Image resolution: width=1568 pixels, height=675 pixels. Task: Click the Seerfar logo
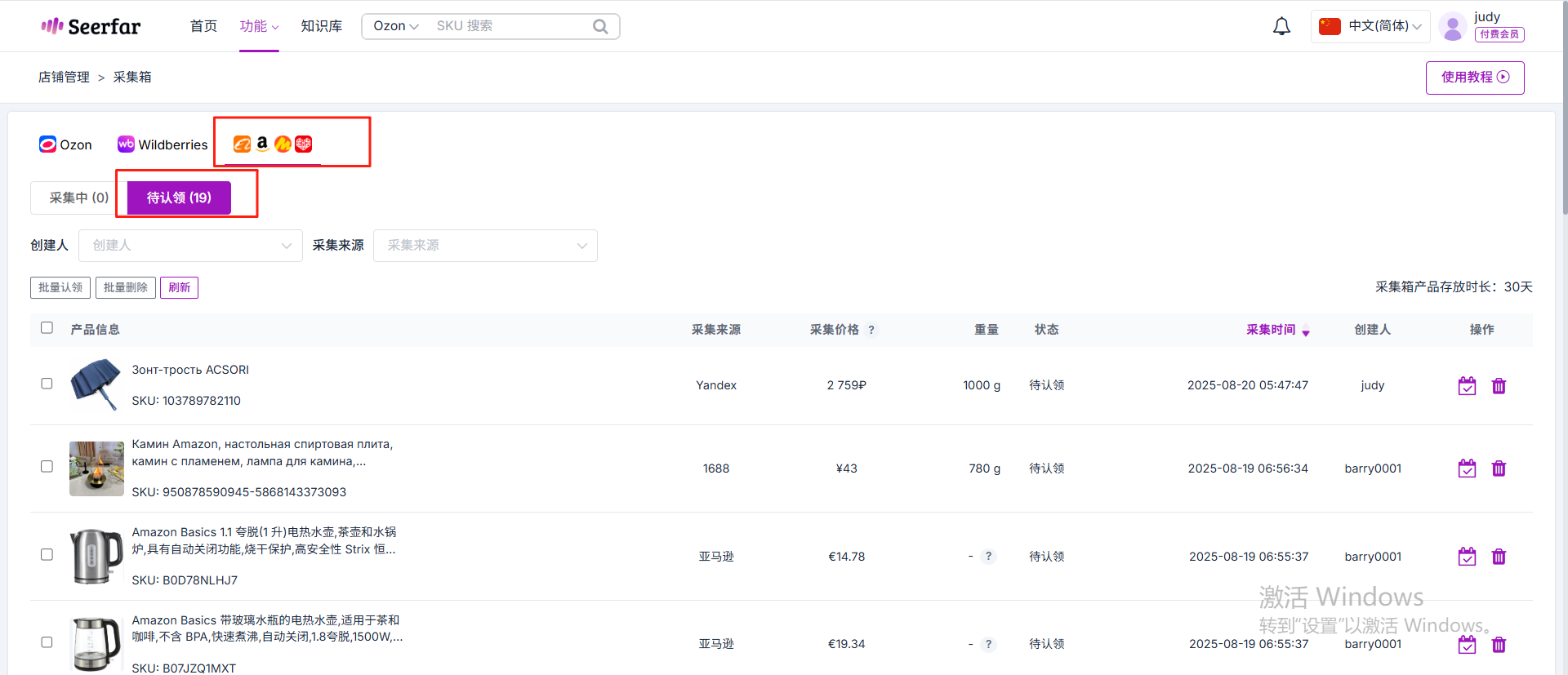(x=91, y=26)
